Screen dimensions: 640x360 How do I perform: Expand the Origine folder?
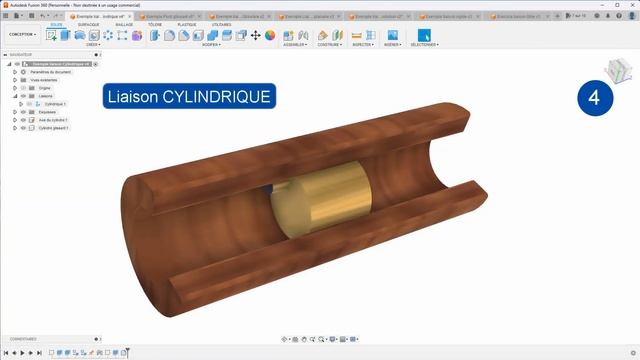(15, 88)
